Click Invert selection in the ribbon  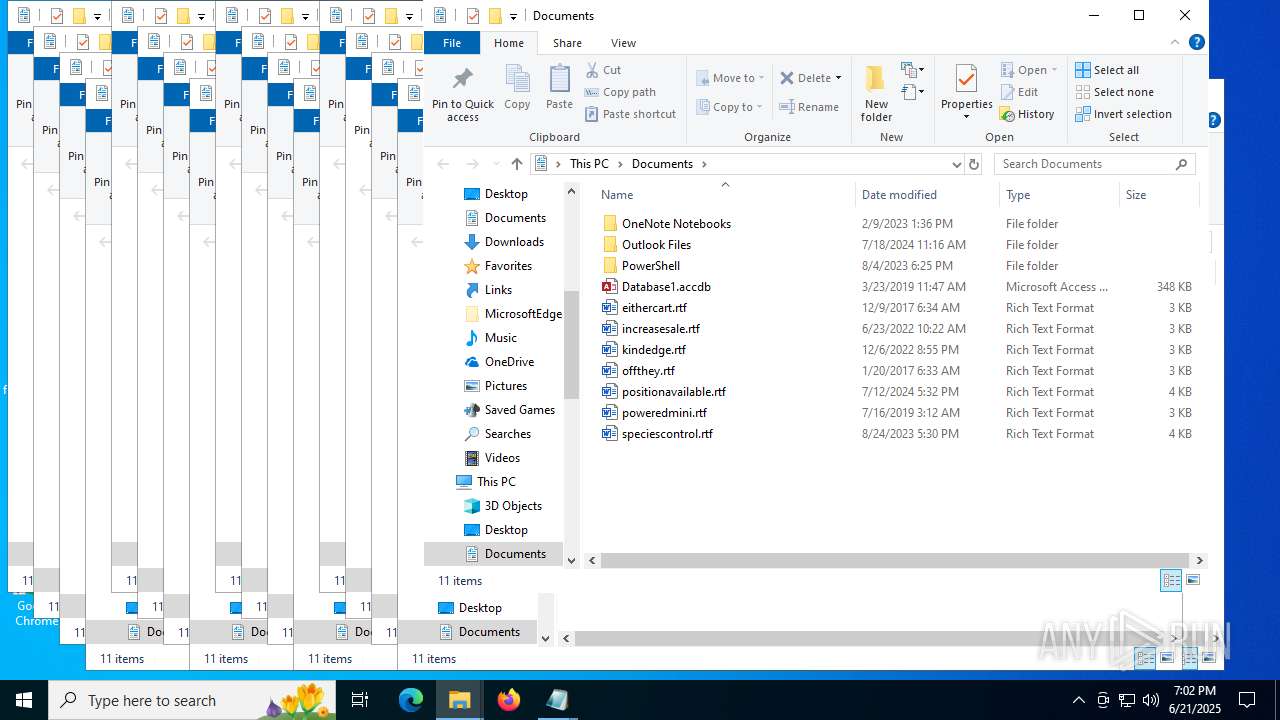[1123, 114]
